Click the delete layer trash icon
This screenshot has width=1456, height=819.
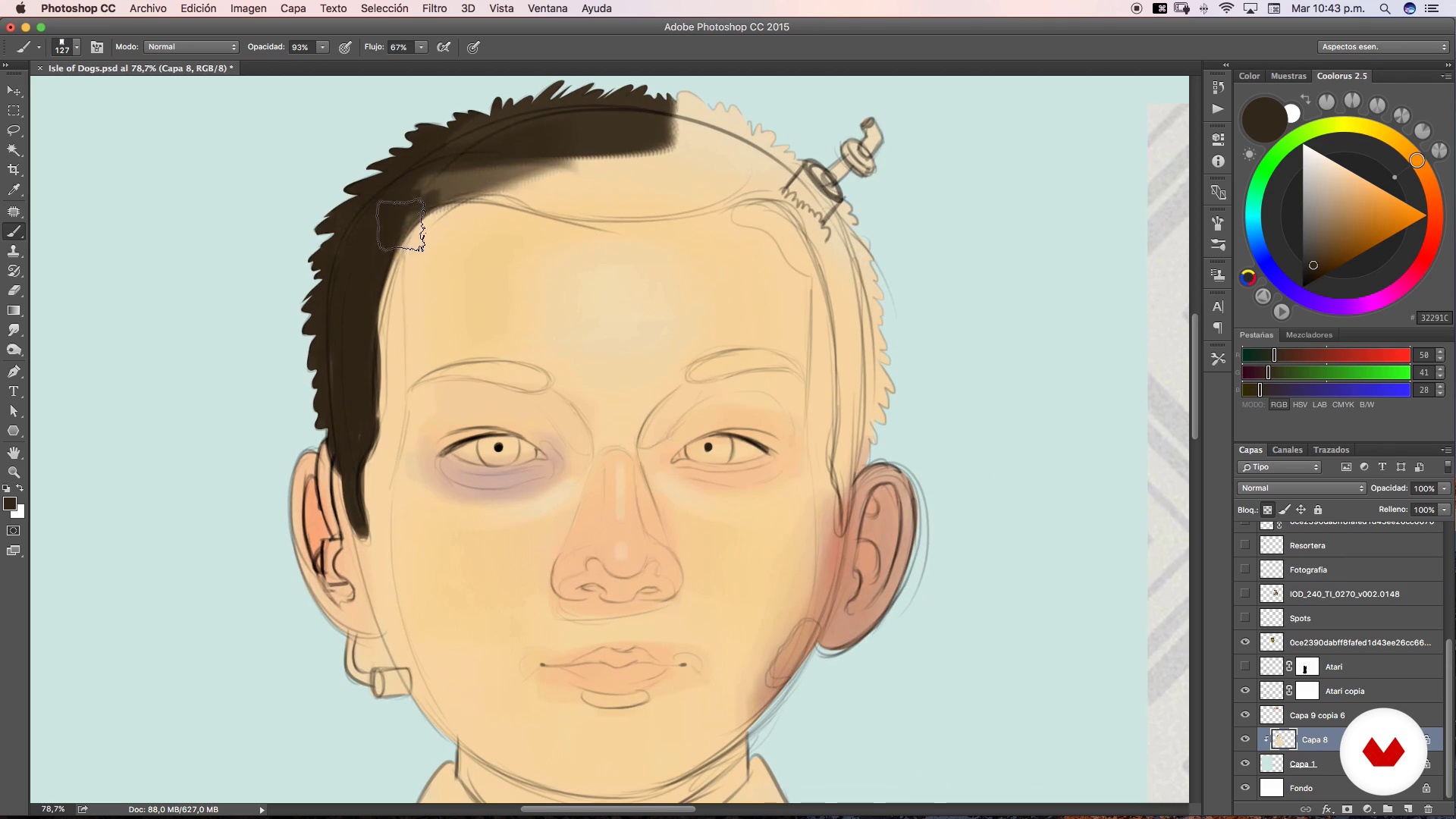(x=1429, y=809)
